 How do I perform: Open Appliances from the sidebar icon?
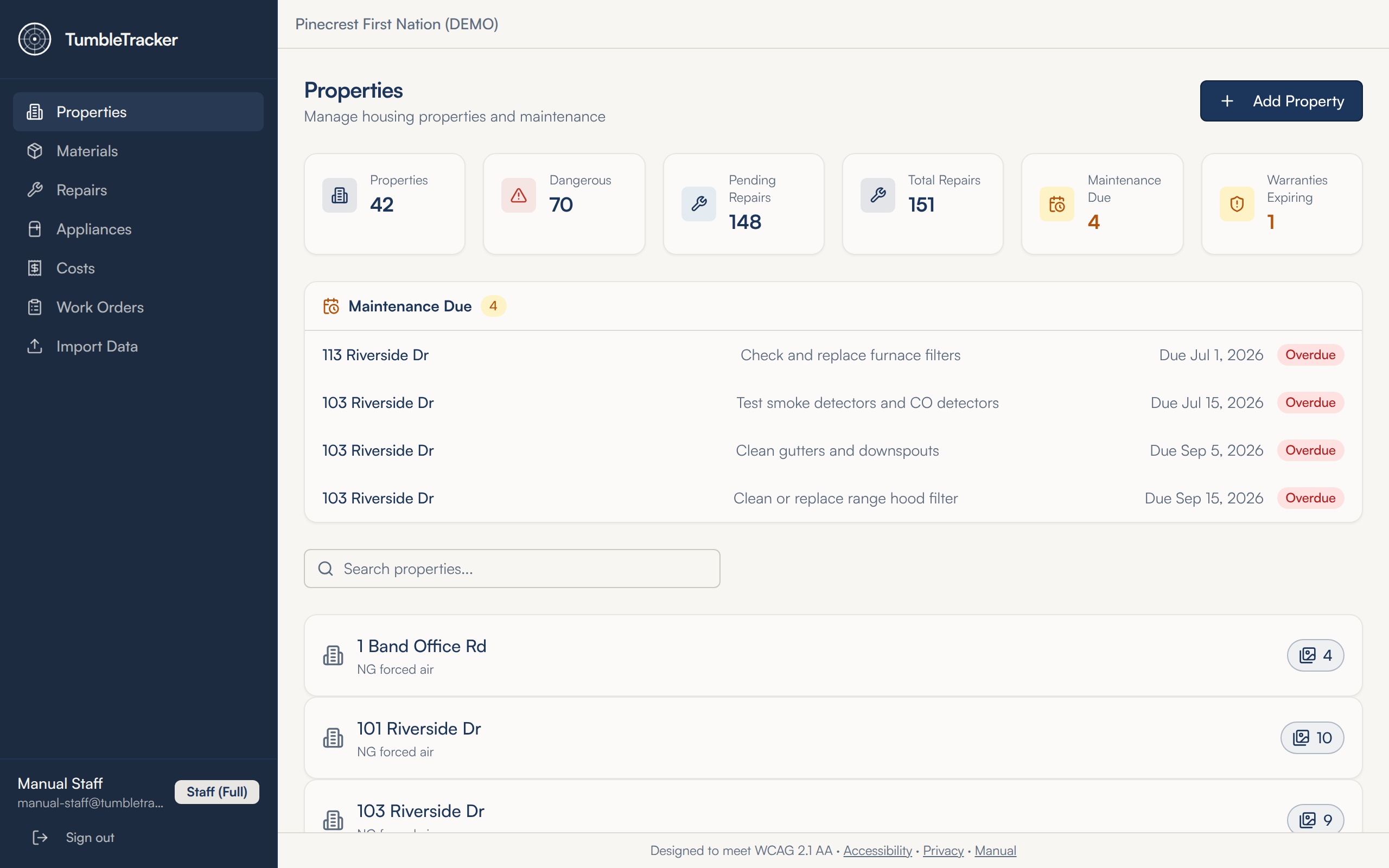click(34, 229)
